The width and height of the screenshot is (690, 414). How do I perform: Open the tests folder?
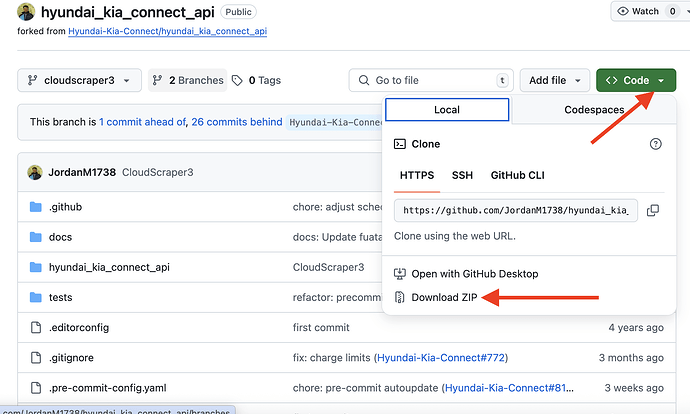point(60,297)
